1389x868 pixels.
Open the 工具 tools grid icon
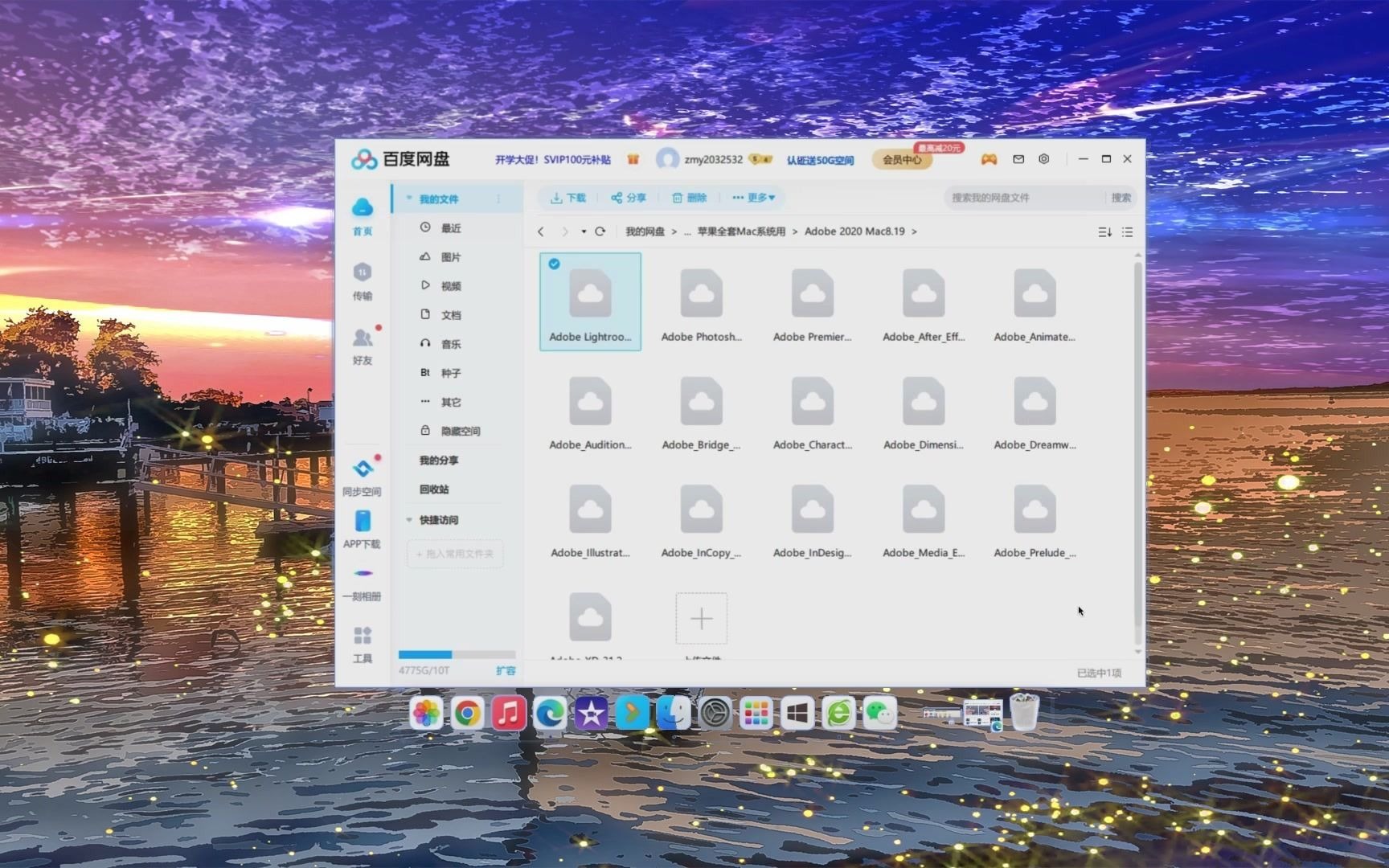click(x=363, y=636)
